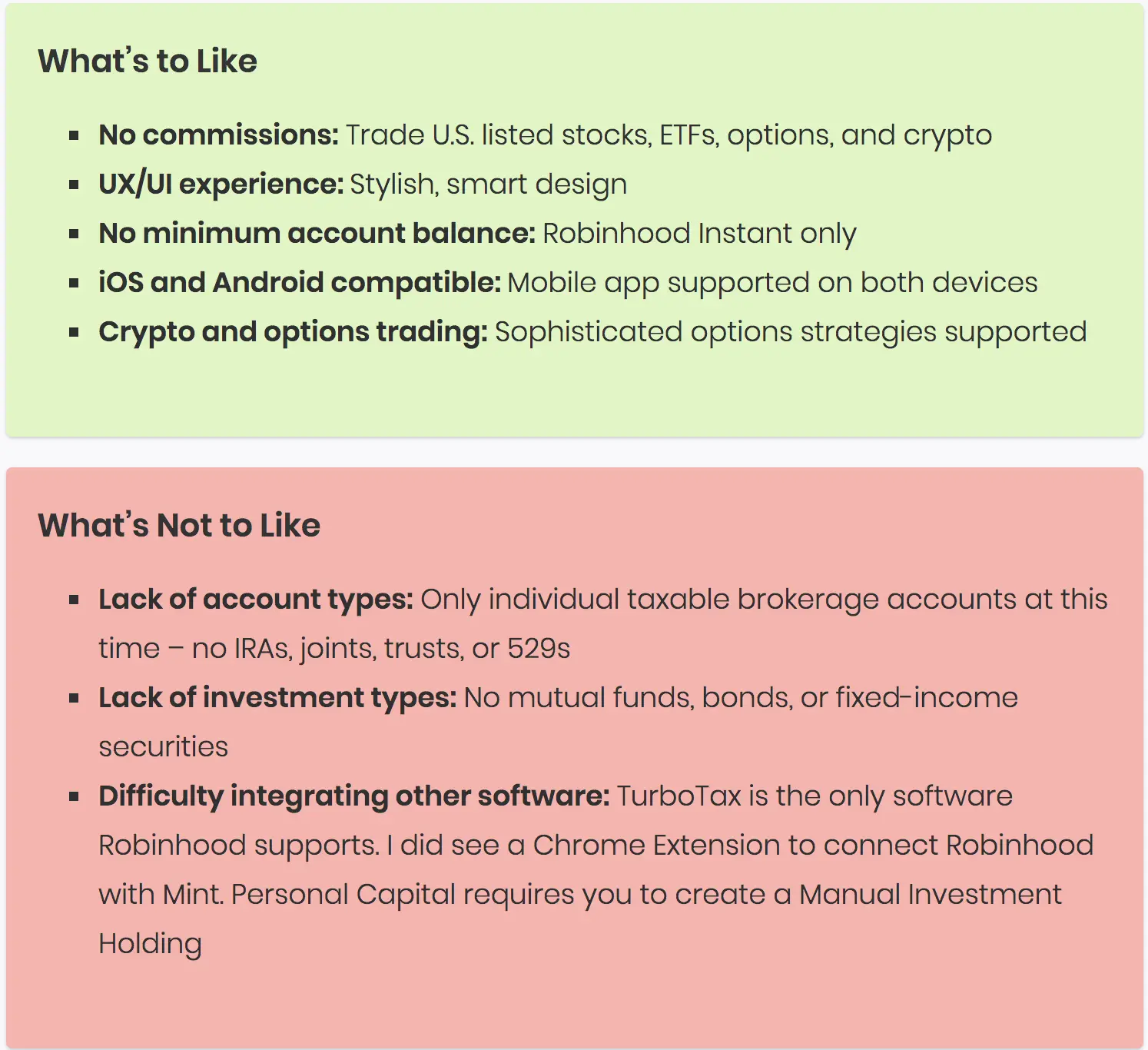Click the bullet before "Crypto and options trading"

74,333
